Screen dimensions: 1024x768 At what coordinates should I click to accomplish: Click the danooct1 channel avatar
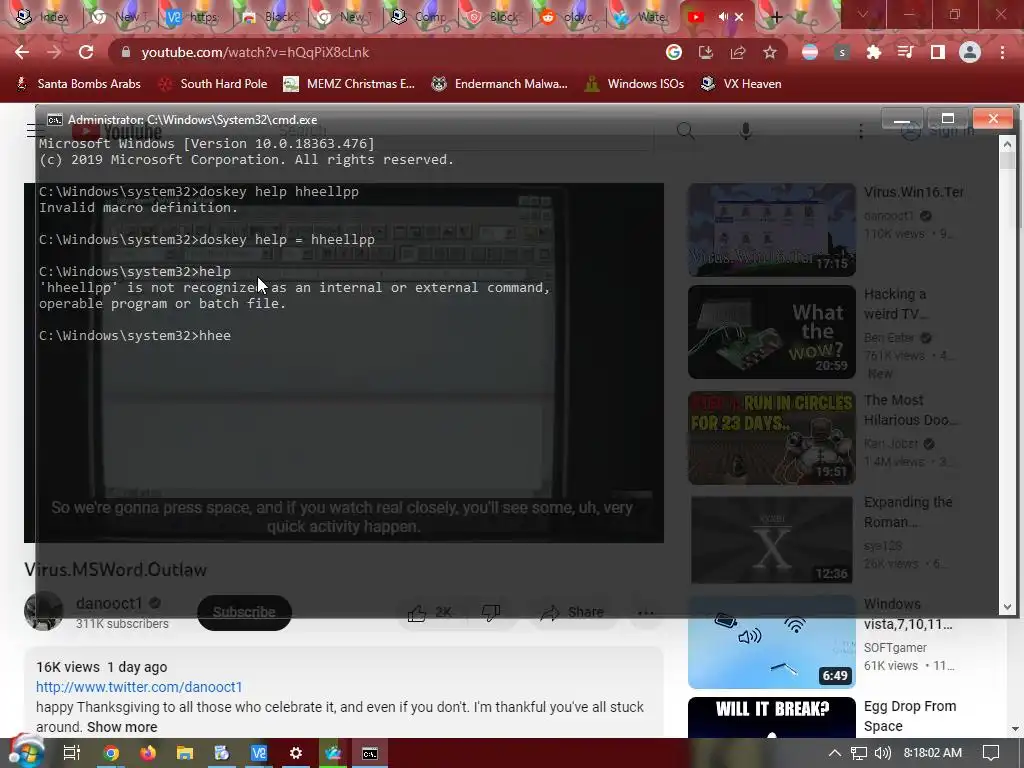tap(44, 611)
